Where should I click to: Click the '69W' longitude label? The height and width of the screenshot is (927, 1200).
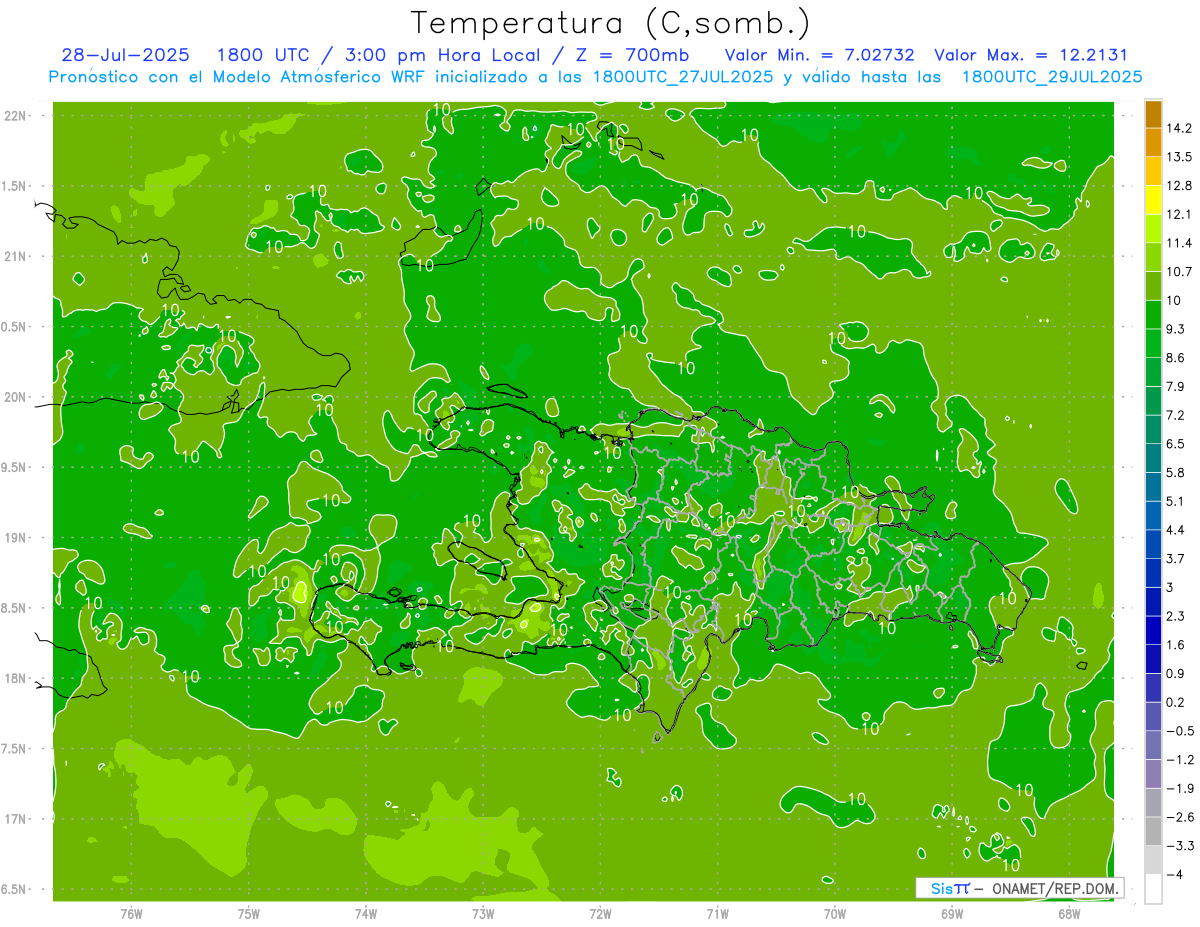tap(952, 913)
